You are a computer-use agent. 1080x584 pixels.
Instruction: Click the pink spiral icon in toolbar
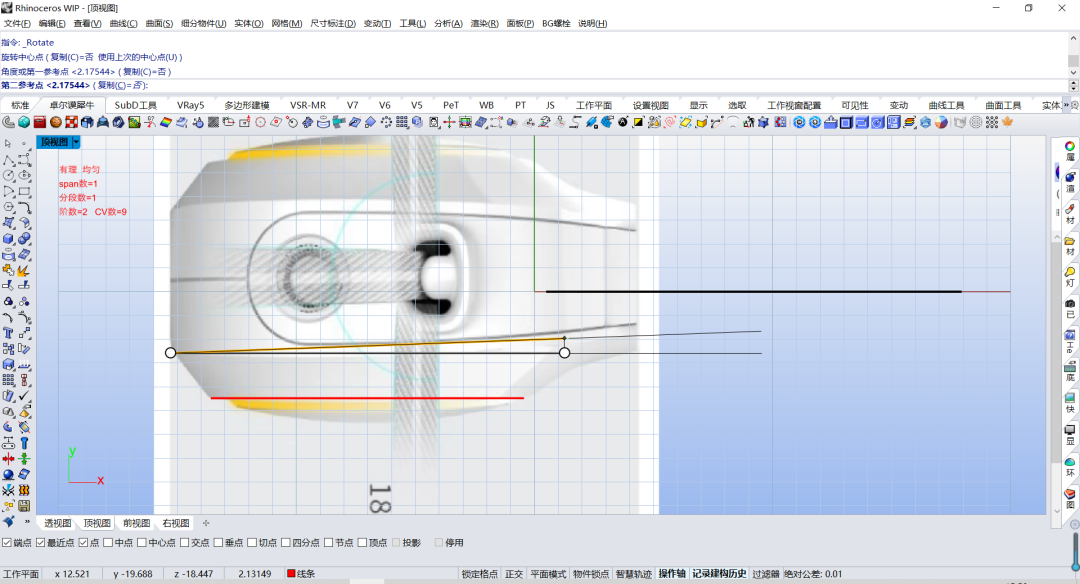[670, 123]
